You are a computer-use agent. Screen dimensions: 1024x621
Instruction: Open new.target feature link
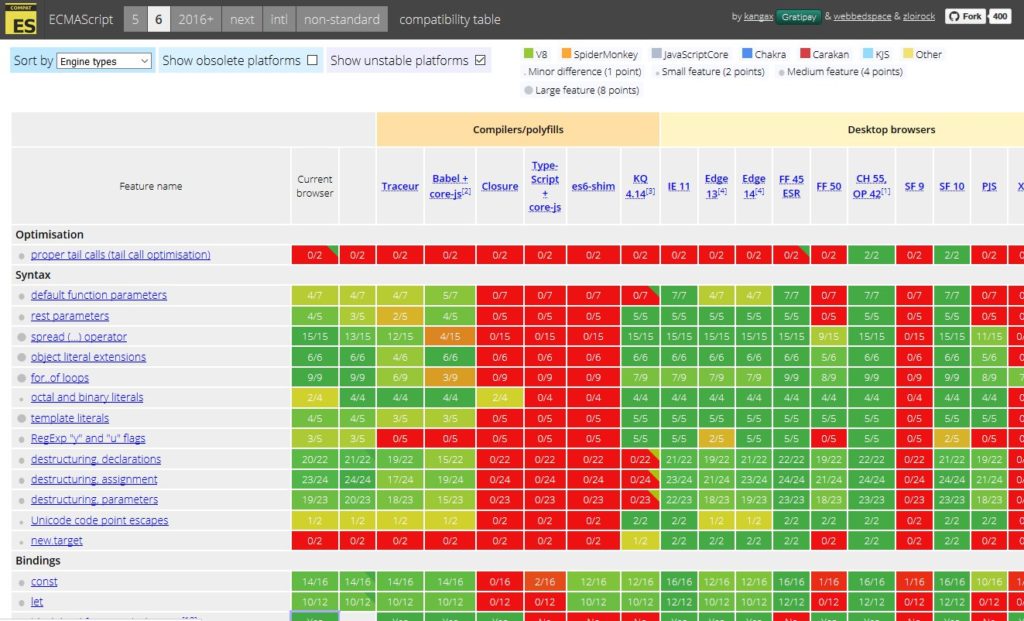(x=57, y=541)
